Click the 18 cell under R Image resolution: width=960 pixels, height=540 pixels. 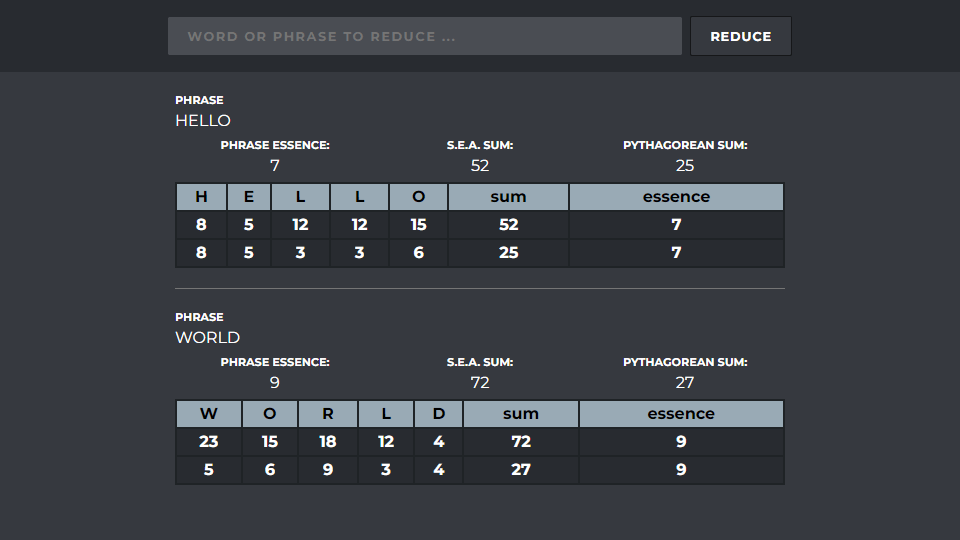pyautogui.click(x=328, y=441)
